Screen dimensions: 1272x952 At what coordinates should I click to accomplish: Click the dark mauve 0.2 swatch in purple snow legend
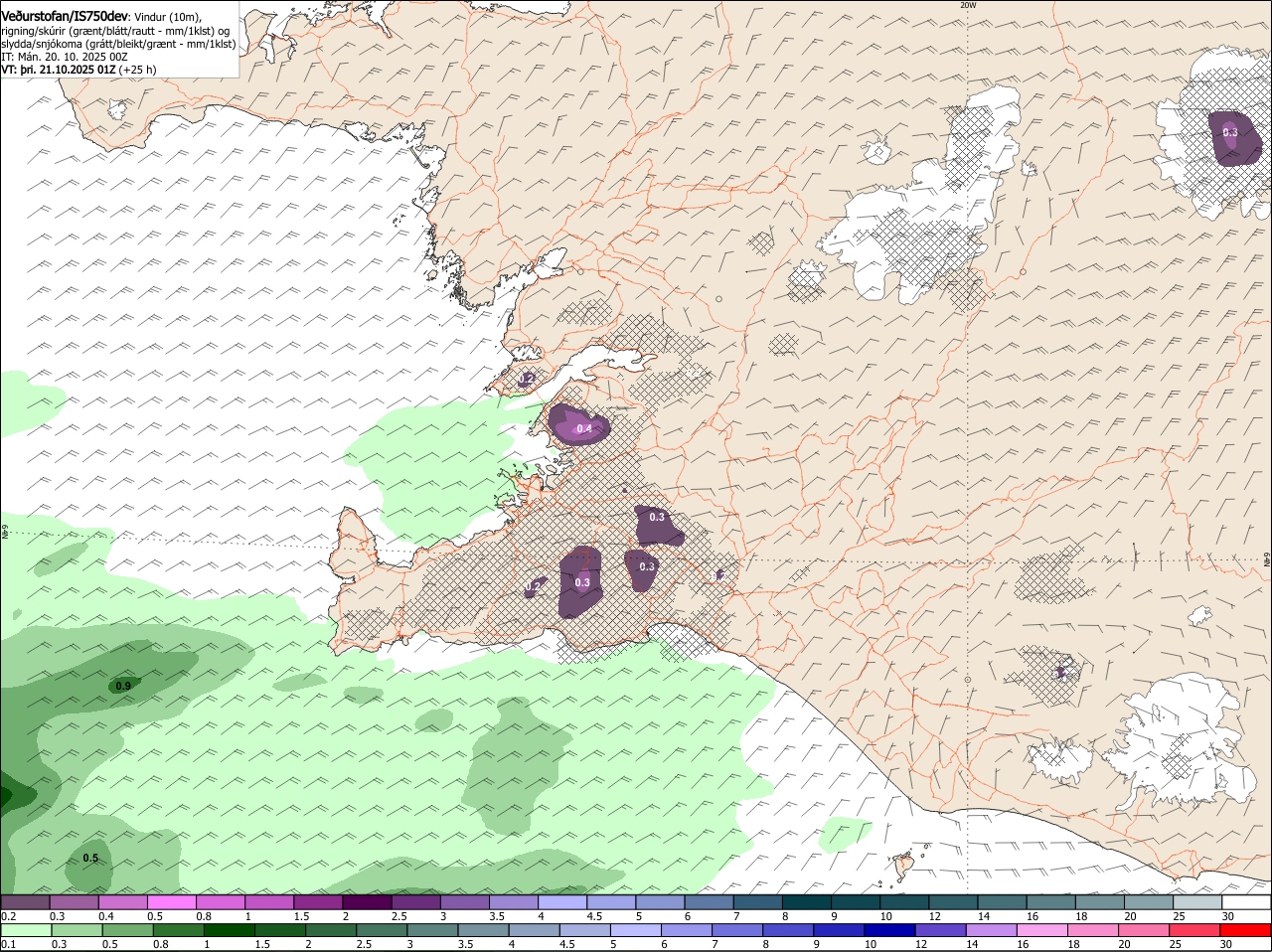tap(25, 902)
